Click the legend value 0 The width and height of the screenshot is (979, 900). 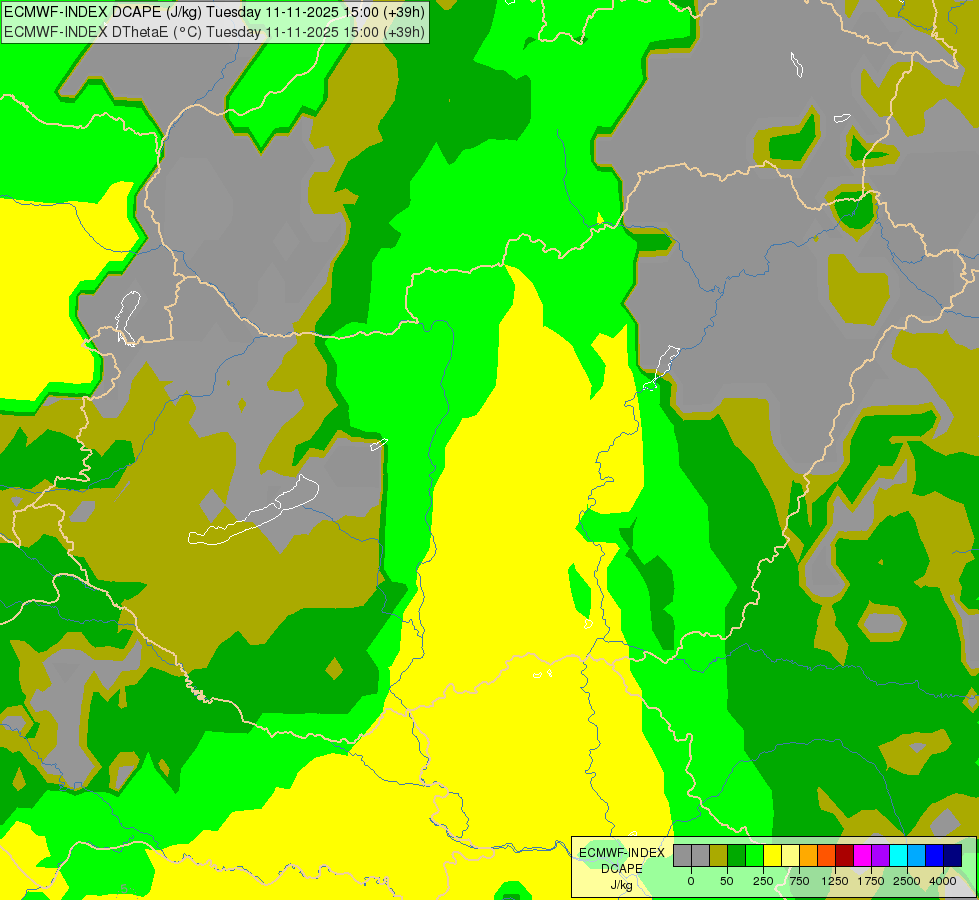pyautogui.click(x=691, y=881)
